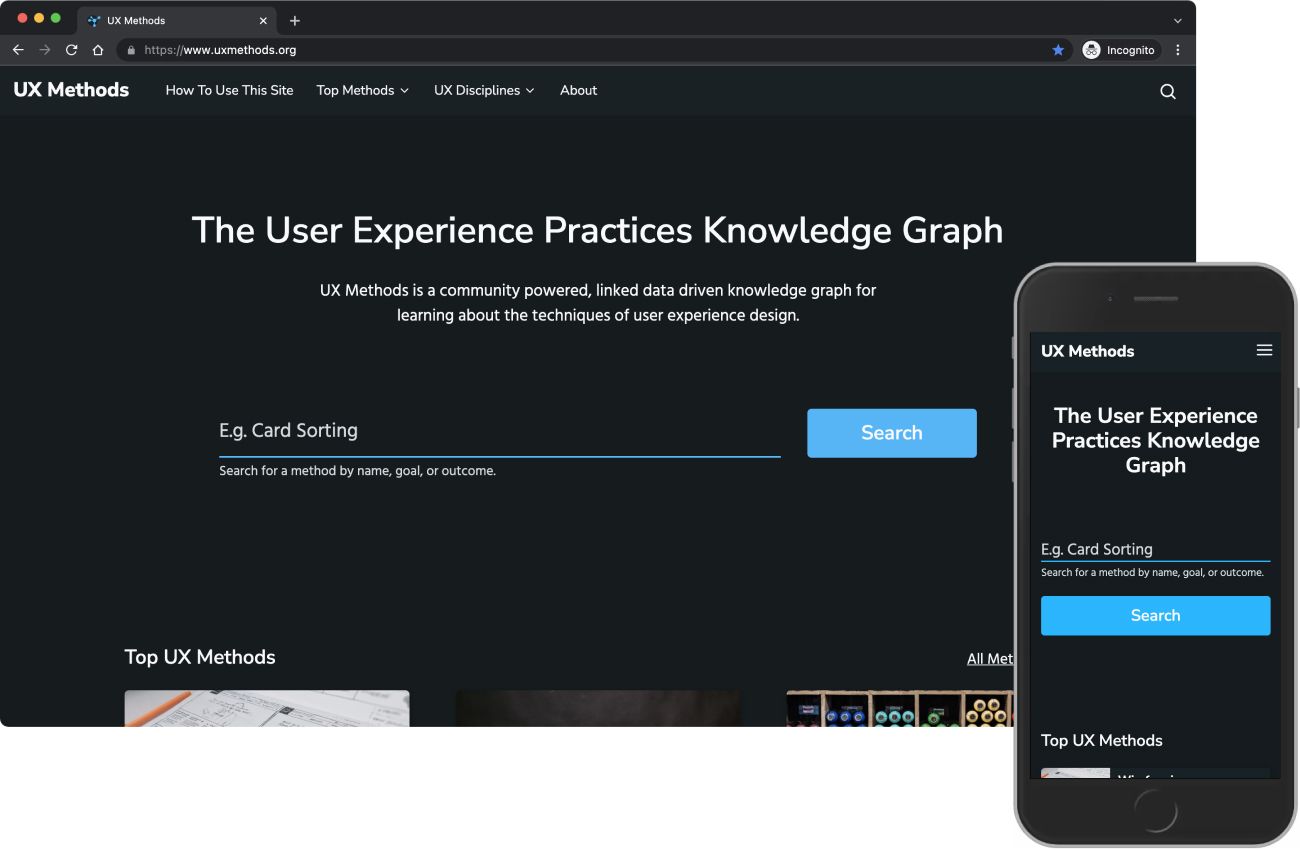Open the dark middle method card thumbnail
1300x850 pixels.
click(x=598, y=708)
